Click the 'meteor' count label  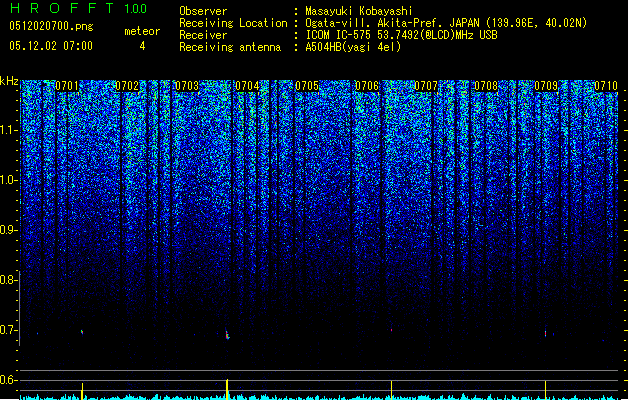pos(142,31)
